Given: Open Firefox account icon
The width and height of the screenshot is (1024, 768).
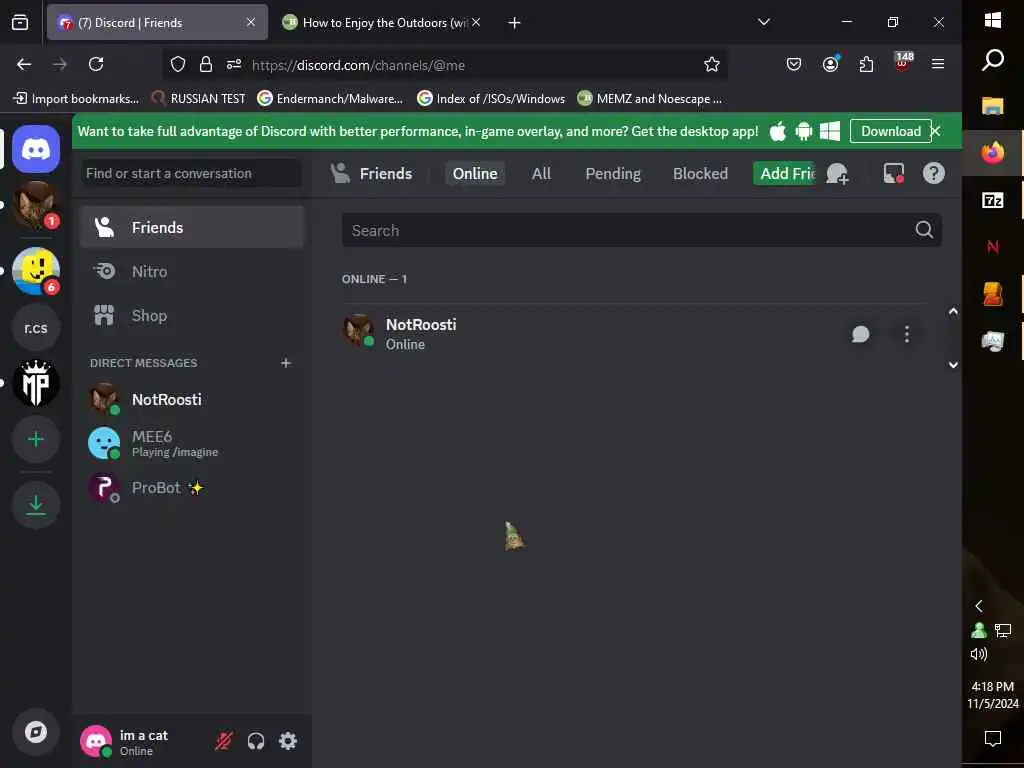Looking at the screenshot, I should (830, 64).
